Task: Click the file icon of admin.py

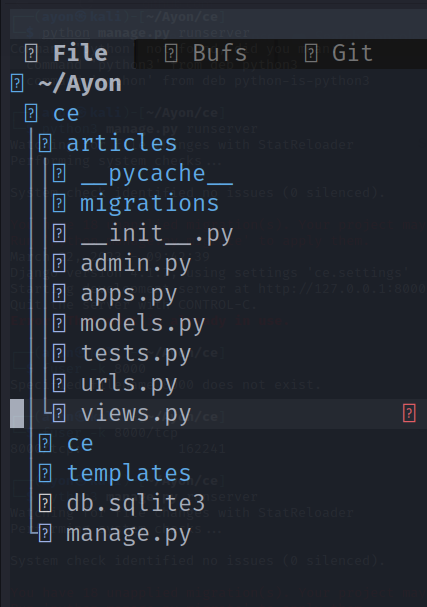Action: [59, 263]
